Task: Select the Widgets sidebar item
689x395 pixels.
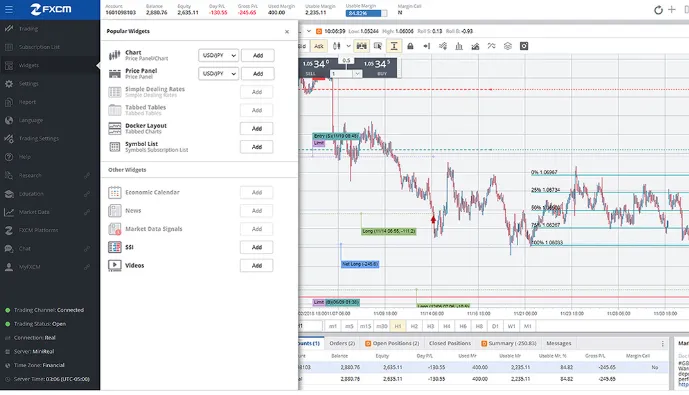Action: pos(50,65)
